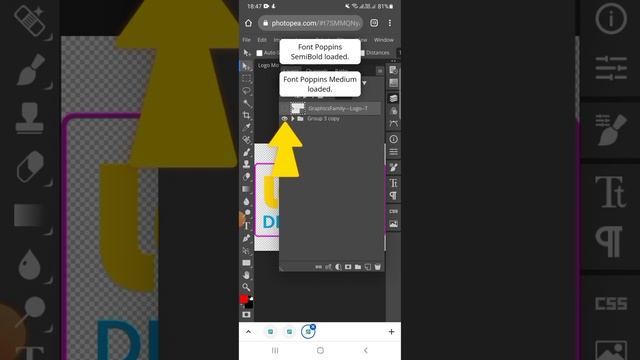This screenshot has height=360, width=640.
Task: Open the Window menu
Action: pos(384,40)
